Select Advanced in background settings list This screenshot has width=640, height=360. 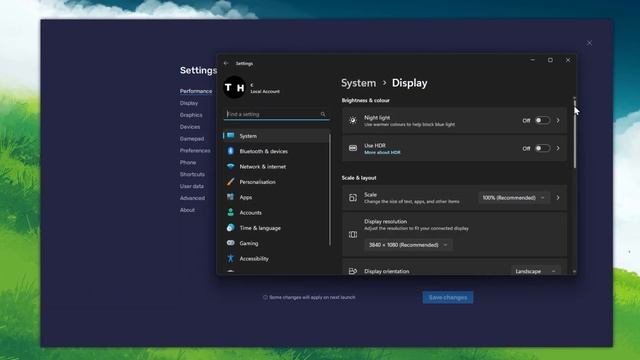(x=192, y=198)
